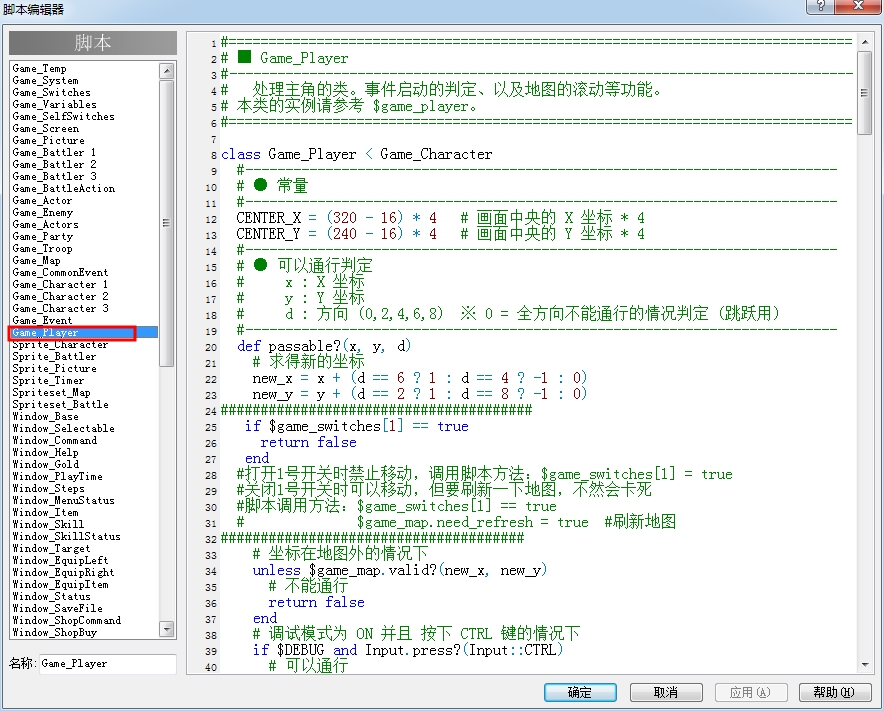
Task: Click the help question mark title button
Action: click(820, 6)
